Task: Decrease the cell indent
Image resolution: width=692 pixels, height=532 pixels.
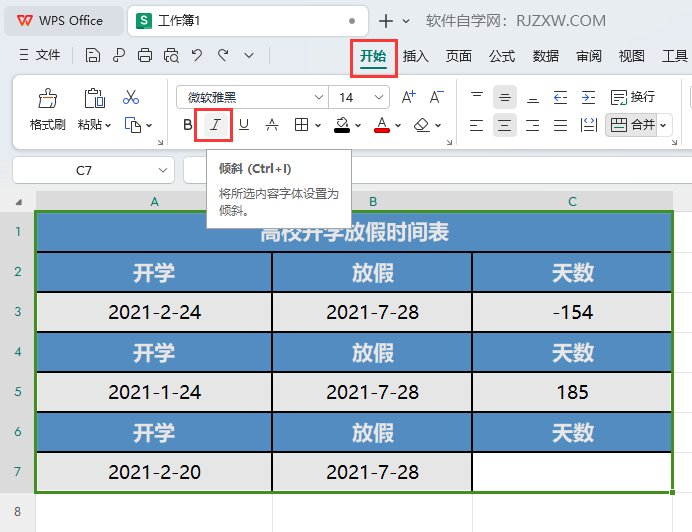Action: [560, 97]
